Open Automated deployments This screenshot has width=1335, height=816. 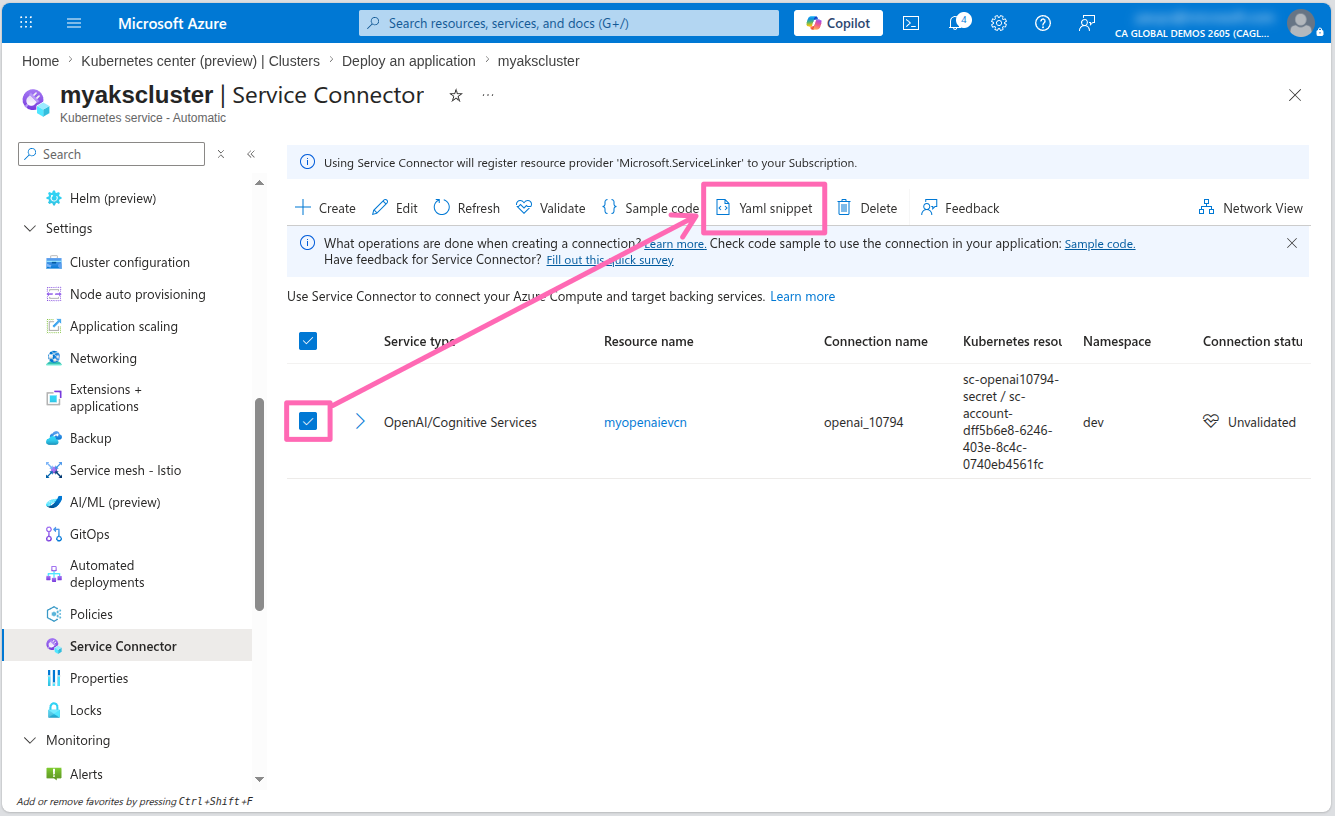pos(107,574)
